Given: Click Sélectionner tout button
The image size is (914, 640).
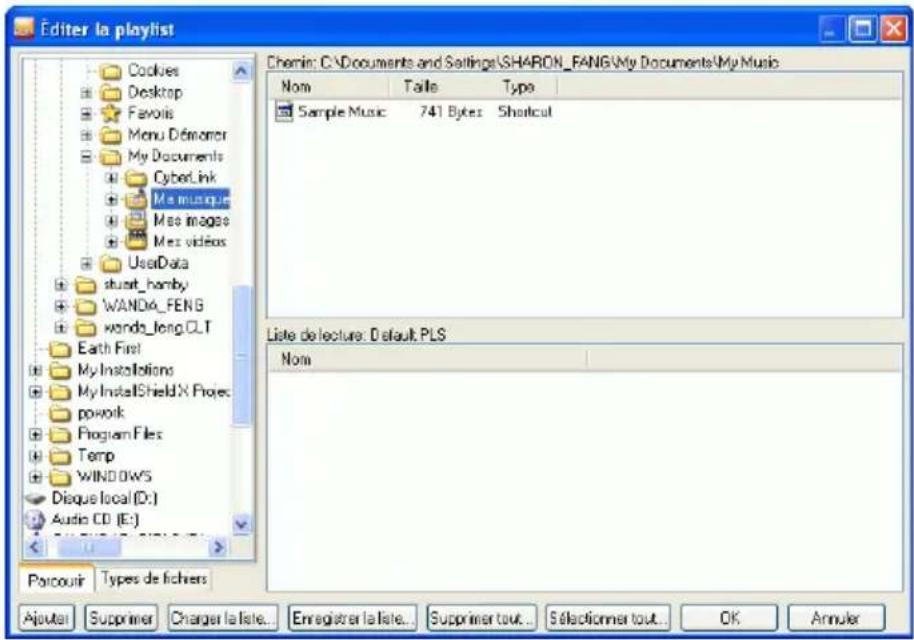Looking at the screenshot, I should pyautogui.click(x=608, y=618).
